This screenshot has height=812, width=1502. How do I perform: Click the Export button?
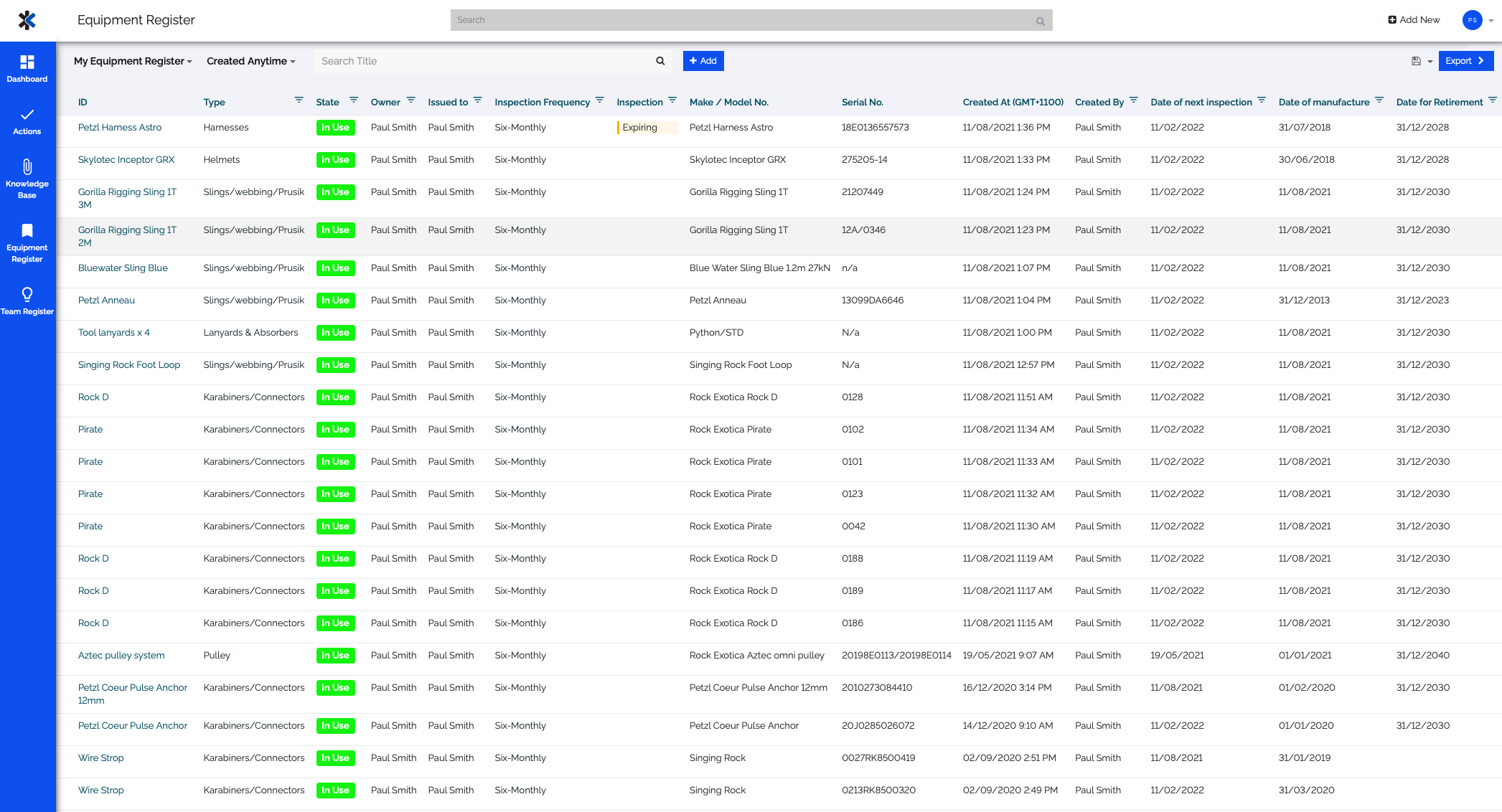pos(1465,61)
